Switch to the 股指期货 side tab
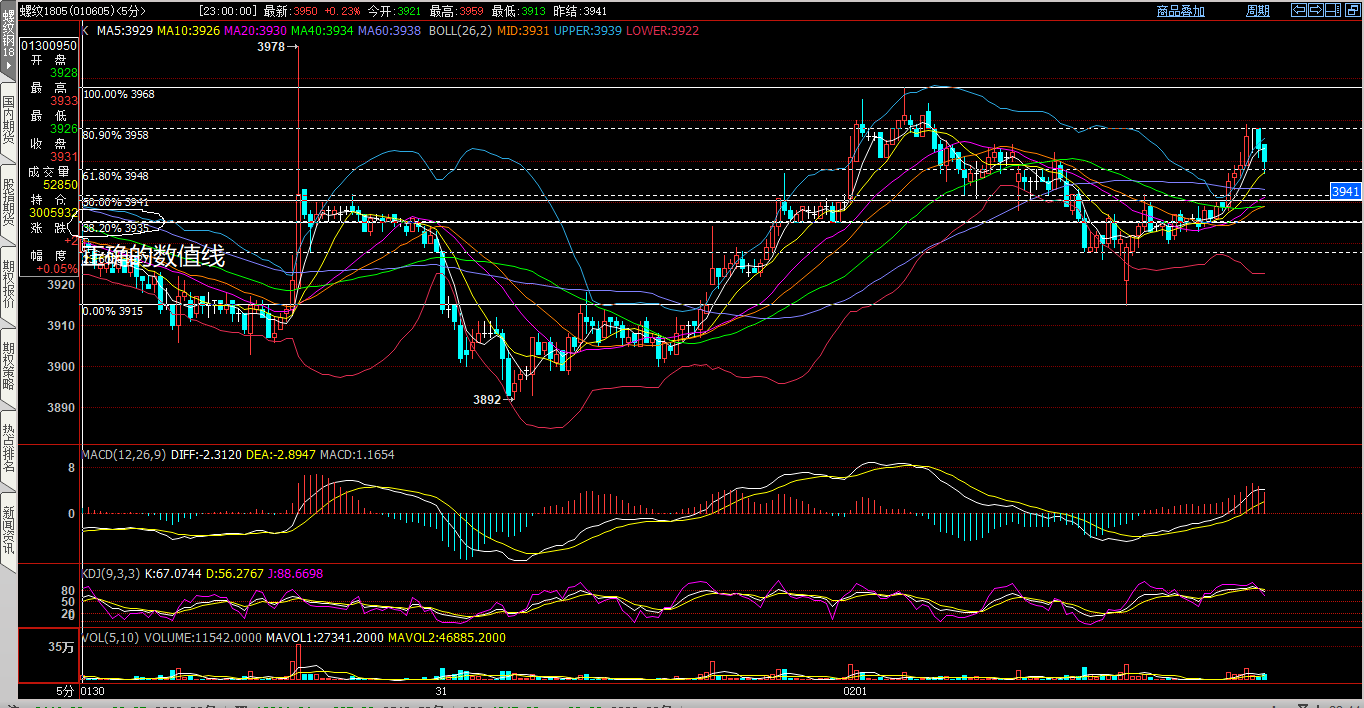The height and width of the screenshot is (708, 1364). (8, 203)
